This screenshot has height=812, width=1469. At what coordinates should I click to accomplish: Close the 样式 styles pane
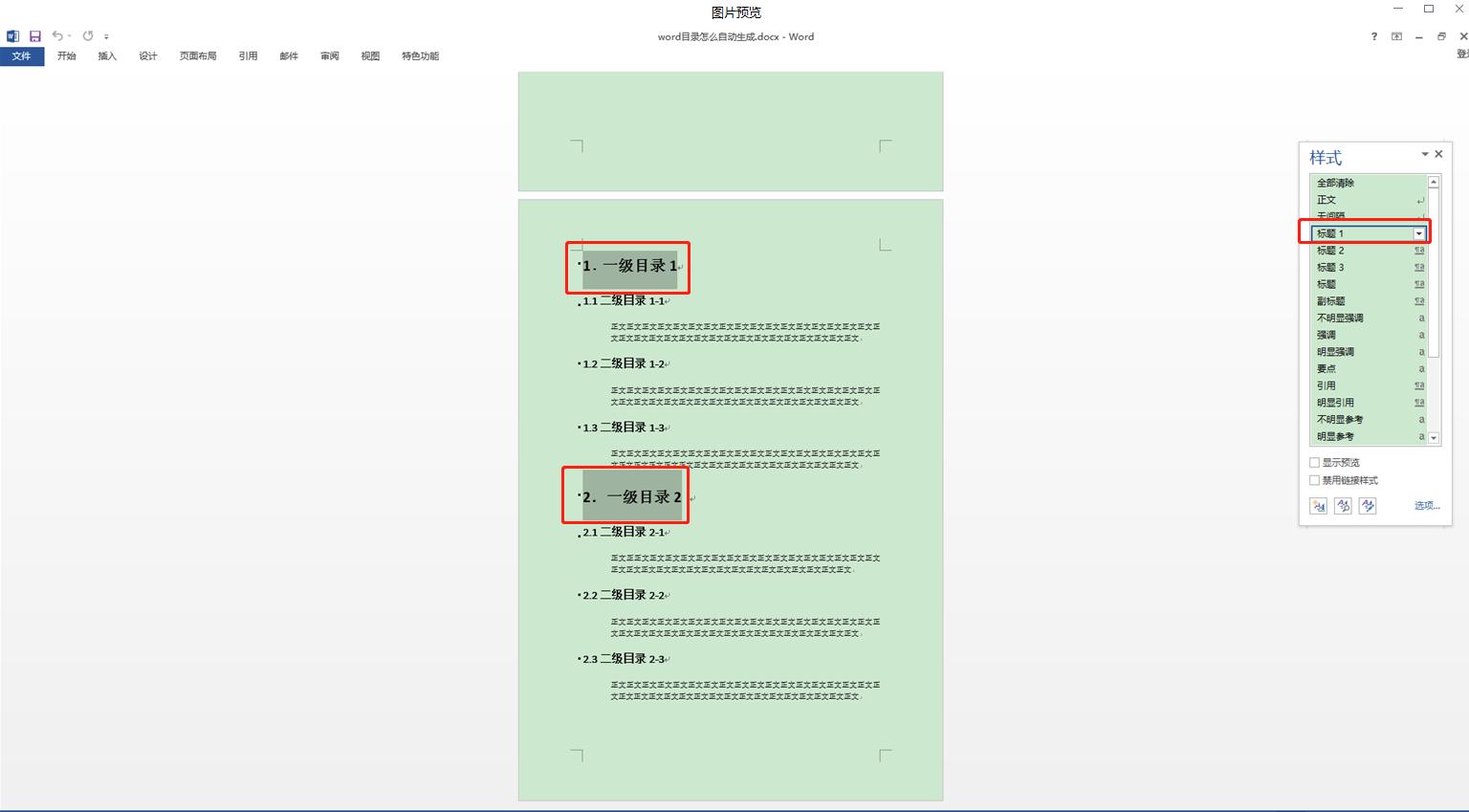coord(1438,154)
